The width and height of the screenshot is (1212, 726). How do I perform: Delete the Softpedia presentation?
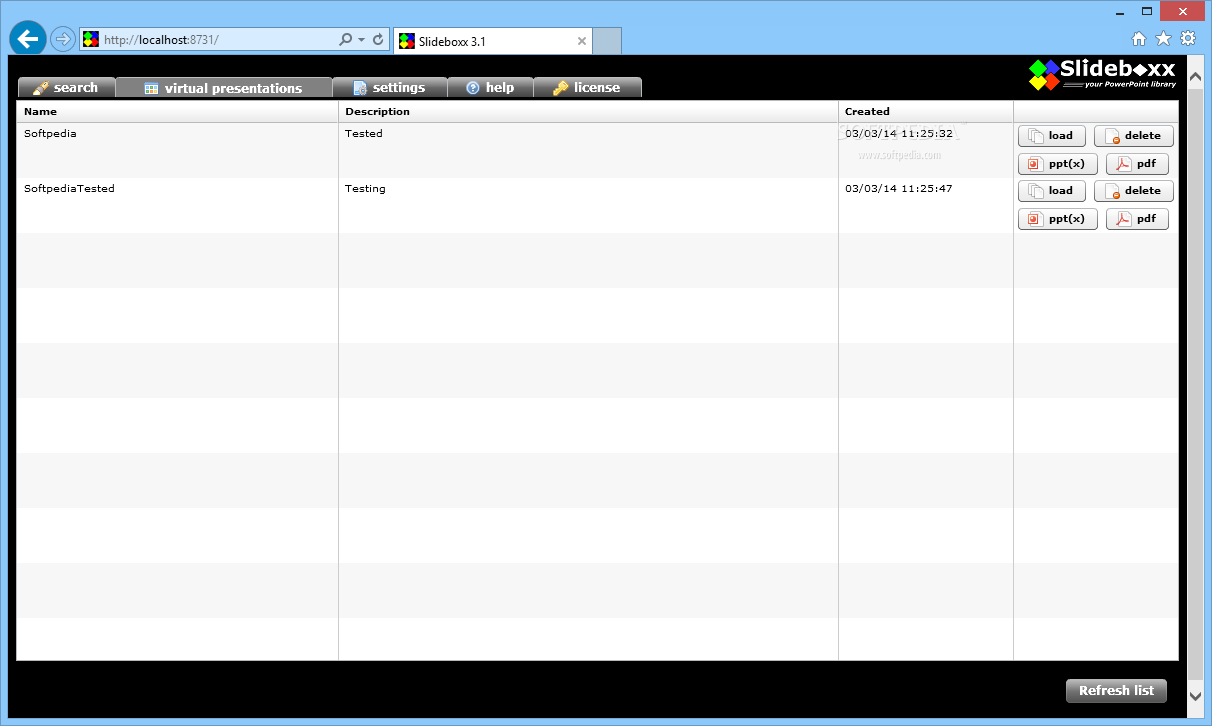[1134, 136]
